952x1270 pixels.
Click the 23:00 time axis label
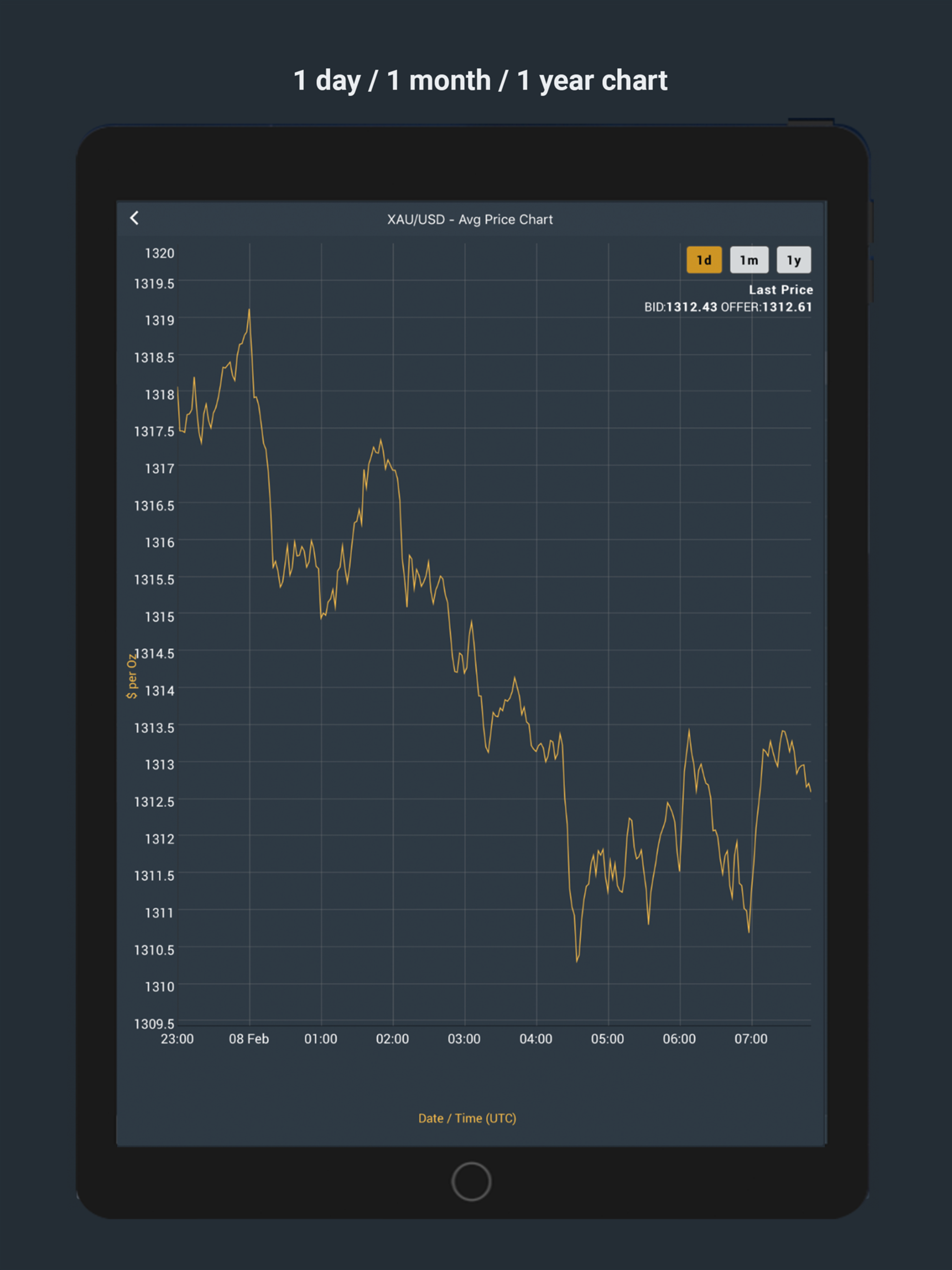tap(177, 1038)
